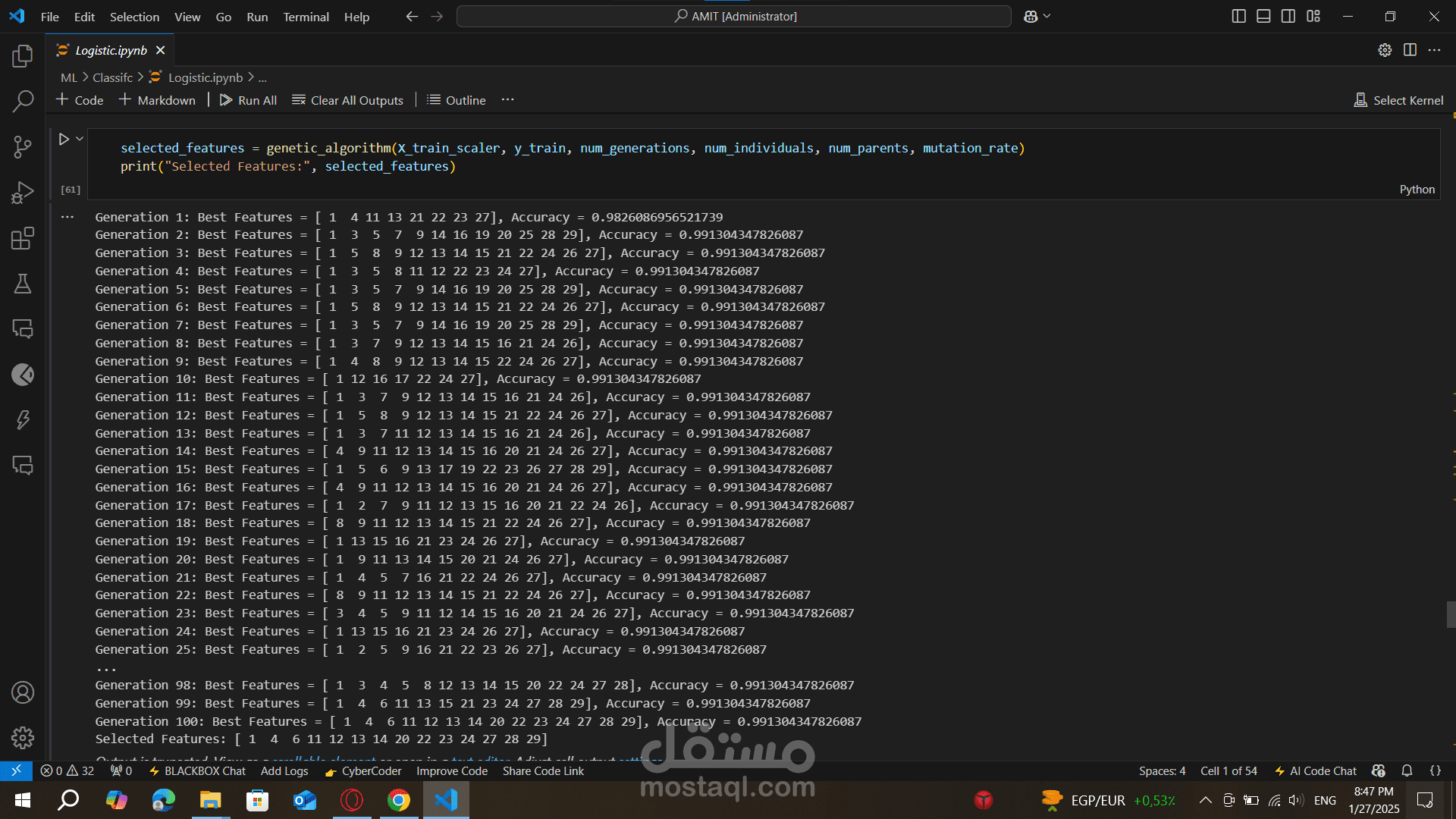Open the notebook Outline
The image size is (1456, 819).
point(457,100)
